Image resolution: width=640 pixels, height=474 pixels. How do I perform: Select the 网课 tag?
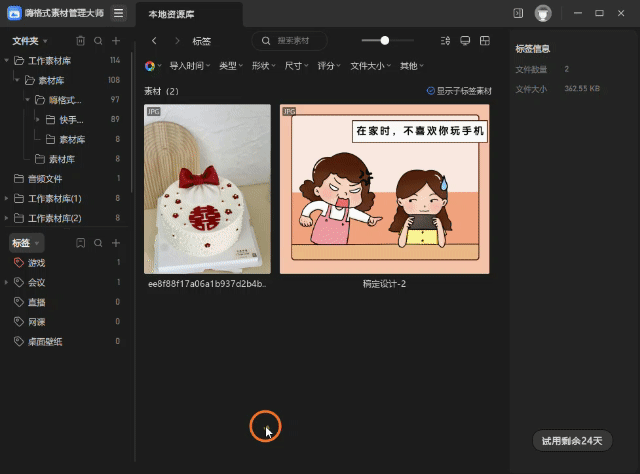click(65, 322)
